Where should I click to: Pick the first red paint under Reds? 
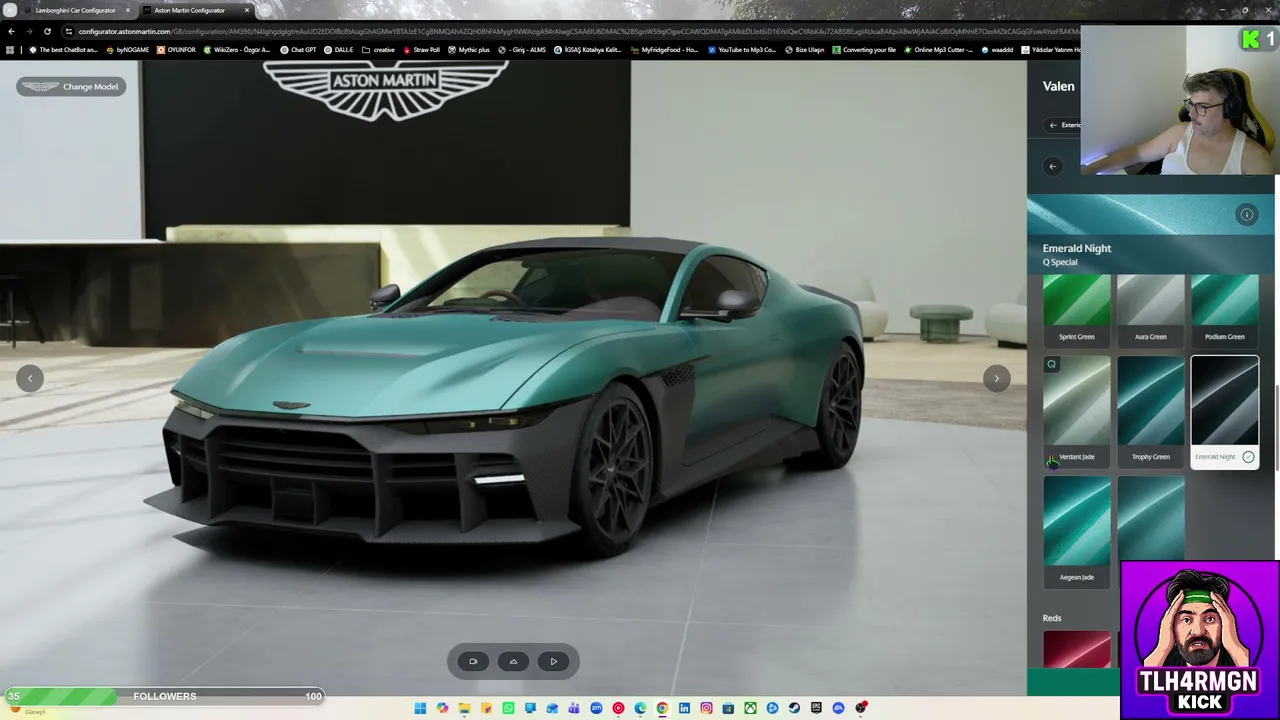coord(1077,649)
